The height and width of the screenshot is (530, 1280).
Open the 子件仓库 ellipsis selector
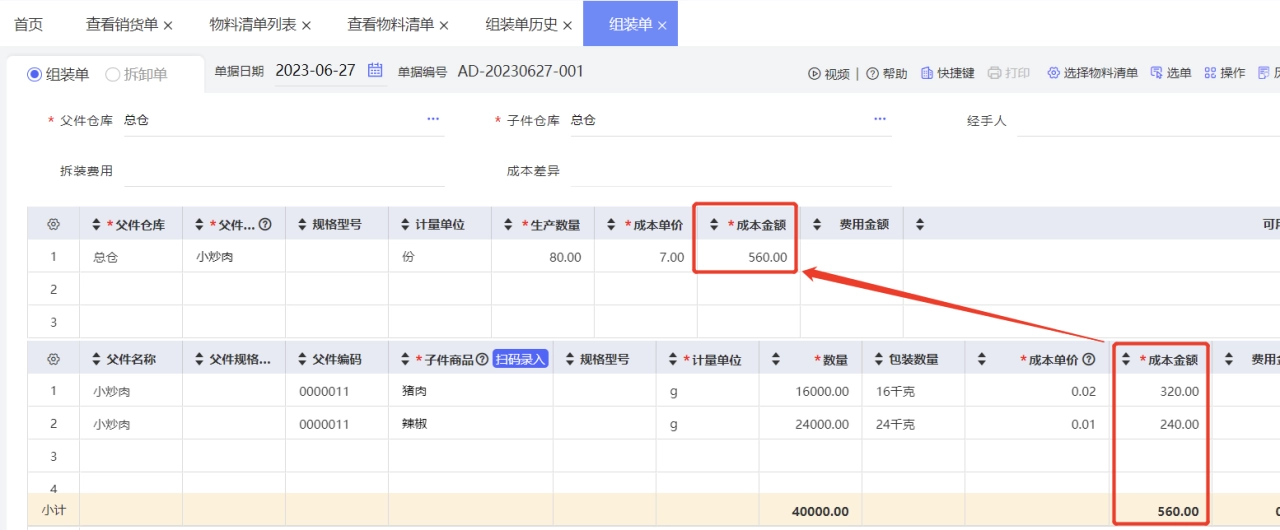(880, 119)
